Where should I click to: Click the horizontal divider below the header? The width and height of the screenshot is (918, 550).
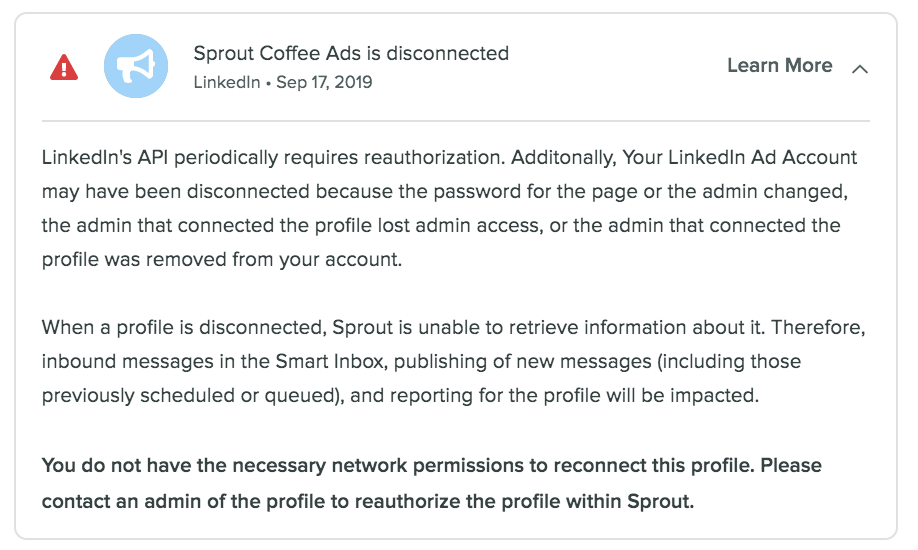point(456,121)
